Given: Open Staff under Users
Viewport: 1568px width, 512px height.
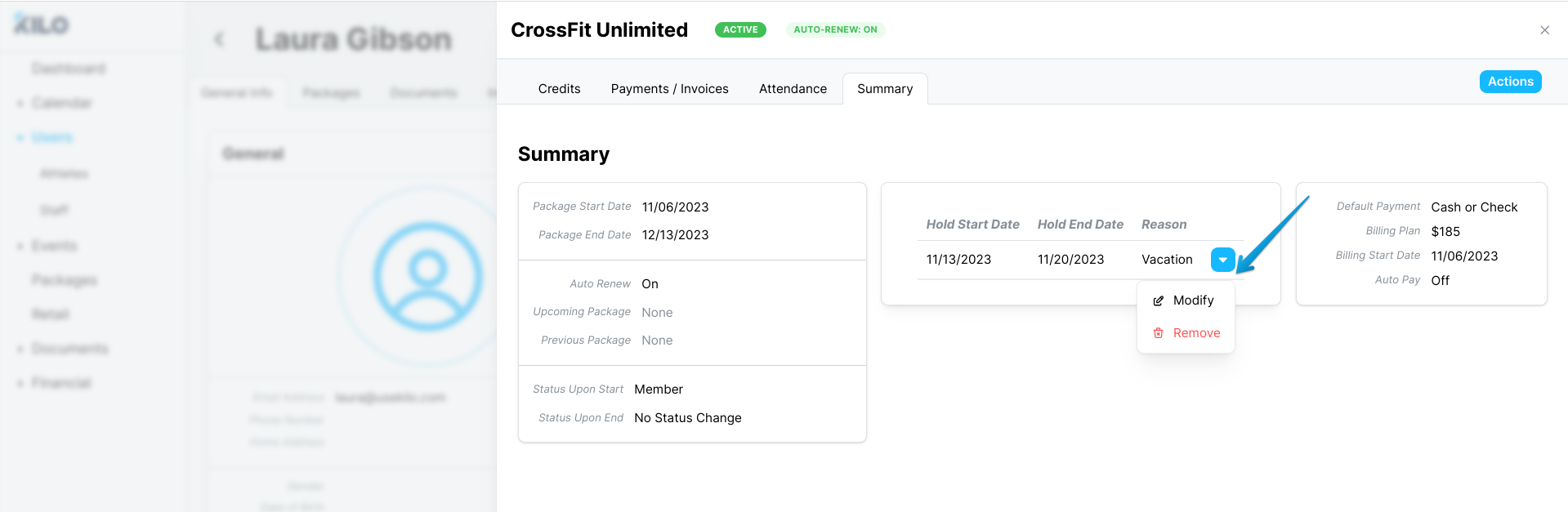Looking at the screenshot, I should (54, 210).
